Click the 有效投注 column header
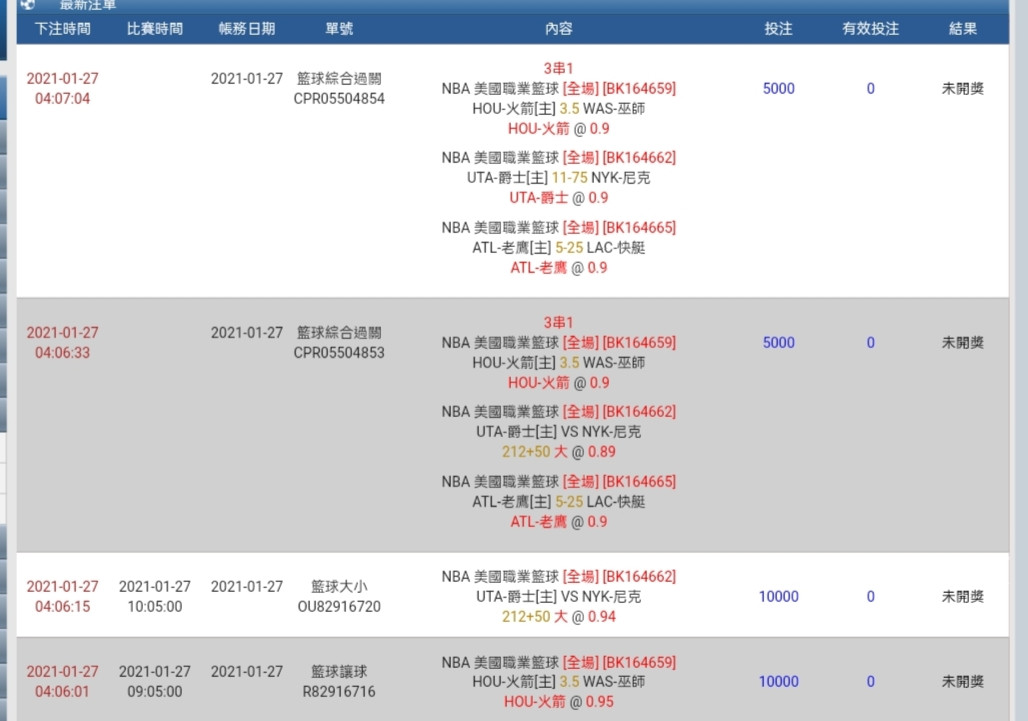This screenshot has height=721, width=1028. (x=871, y=29)
